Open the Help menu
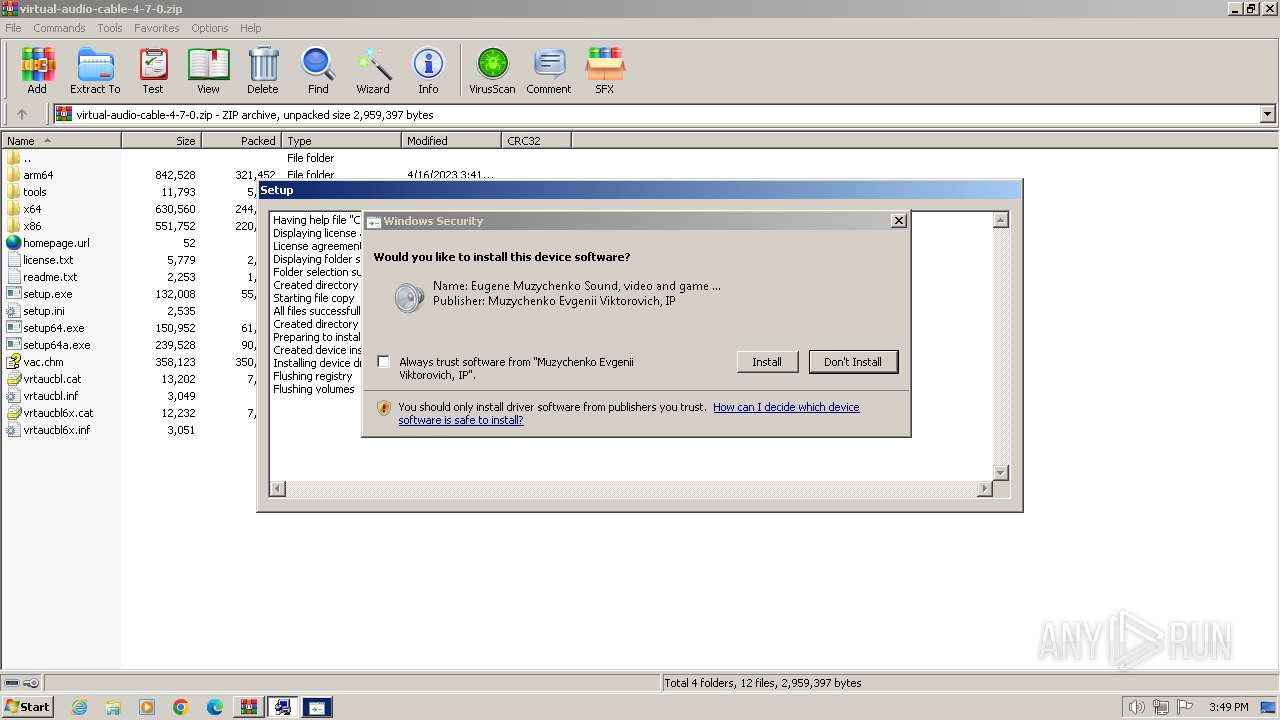Screen dimensions: 1280x720 pos(251,28)
